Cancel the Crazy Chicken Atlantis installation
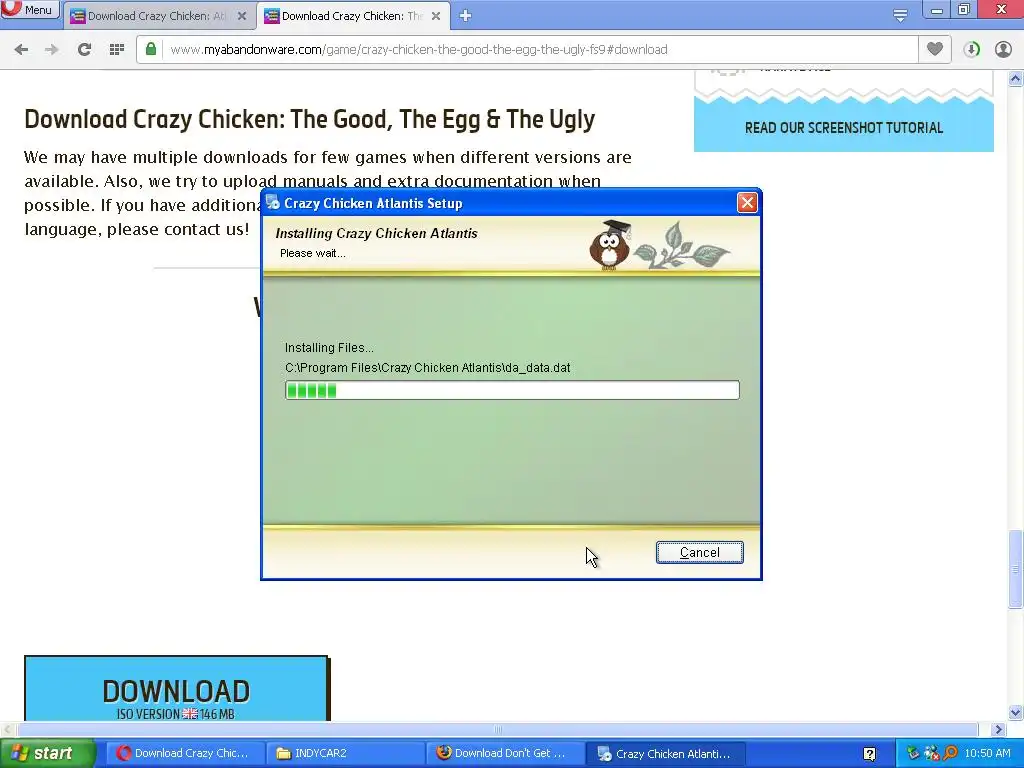Image resolution: width=1024 pixels, height=768 pixels. pyautogui.click(x=699, y=552)
